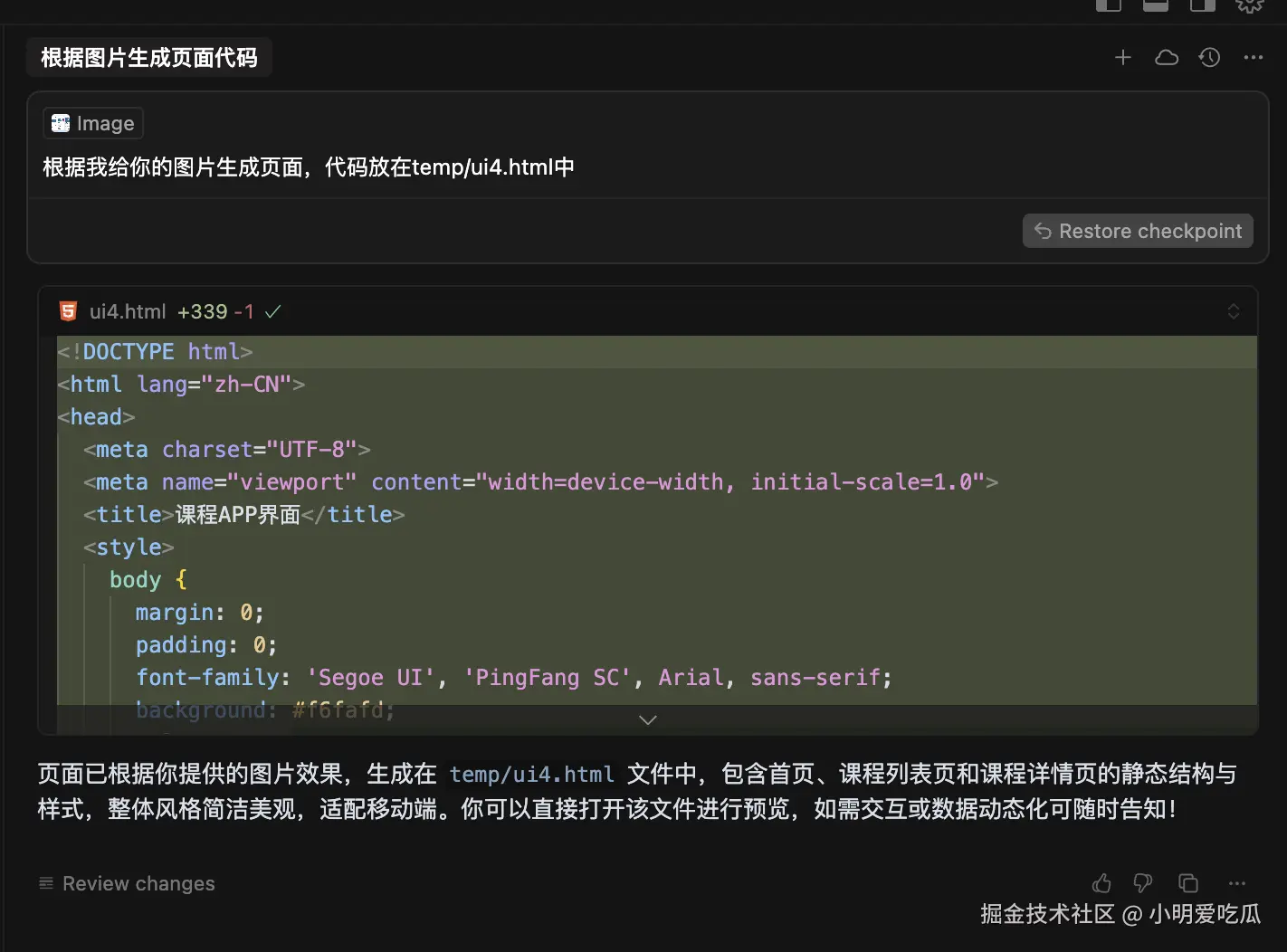Click the Restore checkpoint button
This screenshot has width=1287, height=952.
tap(1138, 231)
